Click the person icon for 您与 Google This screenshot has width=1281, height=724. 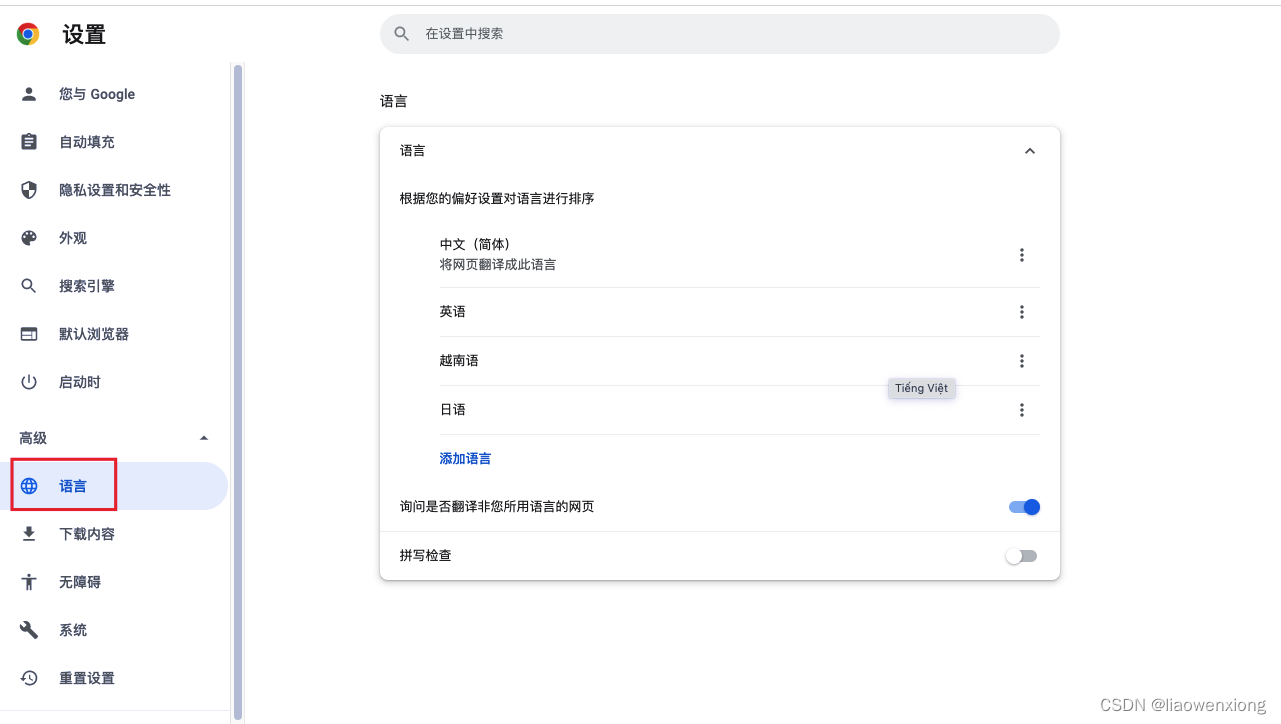tap(29, 94)
